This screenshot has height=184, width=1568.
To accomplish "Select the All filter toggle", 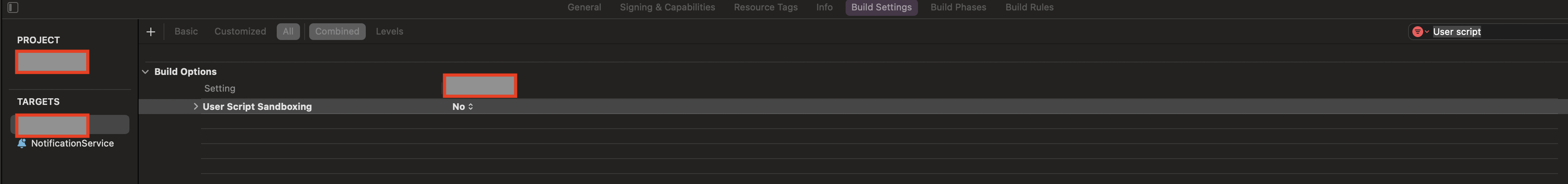I will click(x=288, y=32).
